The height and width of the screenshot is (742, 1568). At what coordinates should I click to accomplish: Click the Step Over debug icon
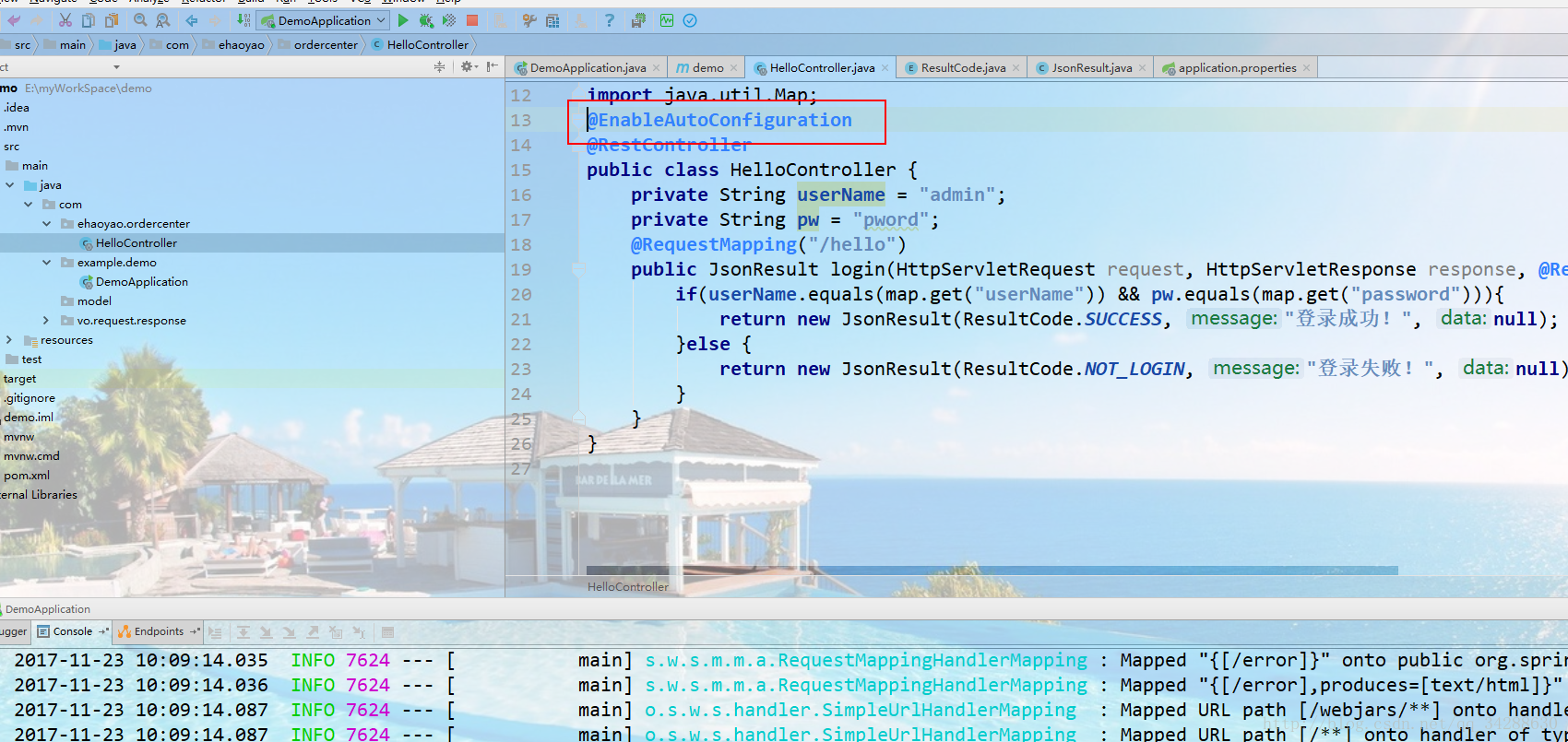(x=243, y=632)
